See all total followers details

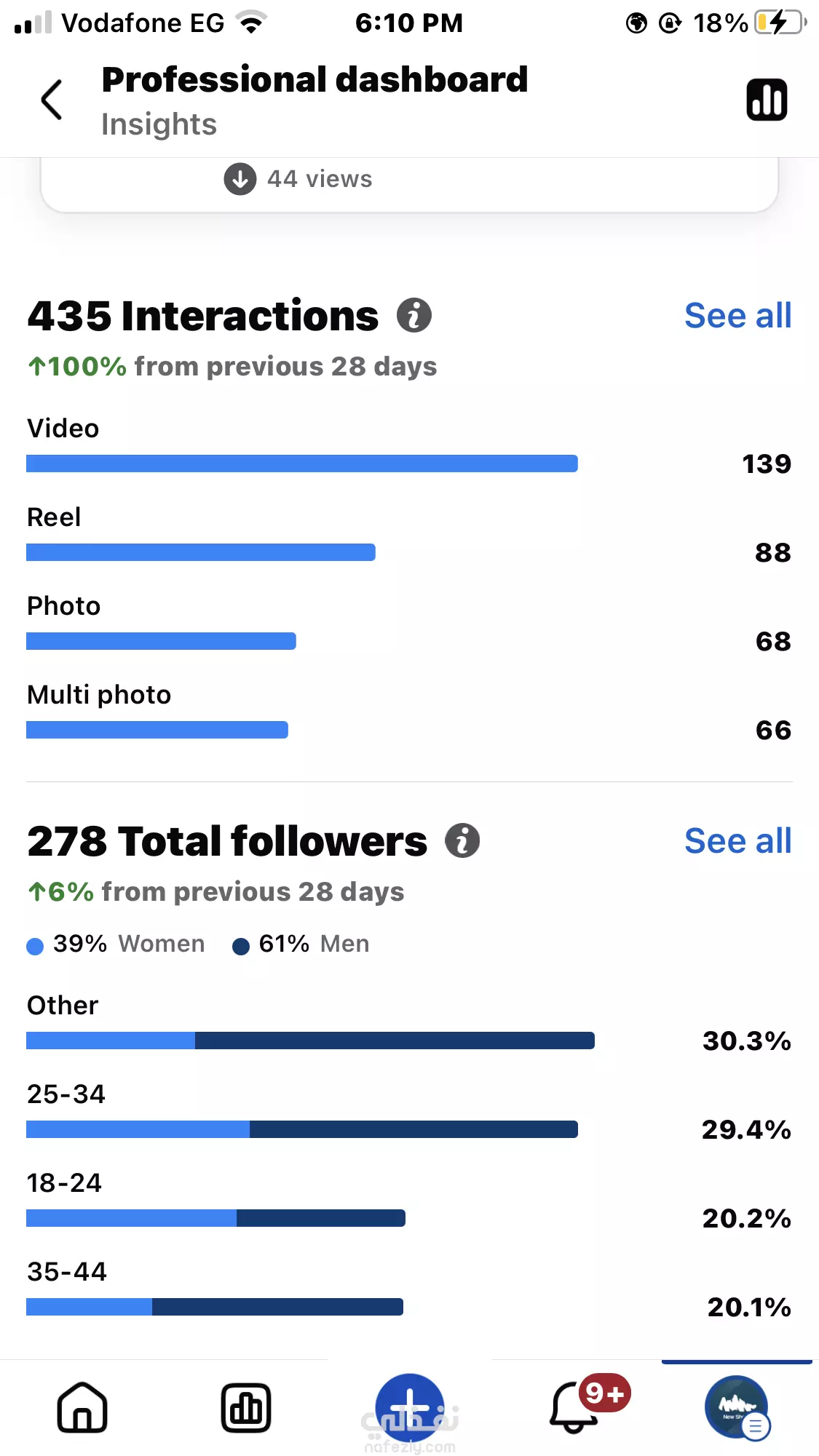point(737,841)
